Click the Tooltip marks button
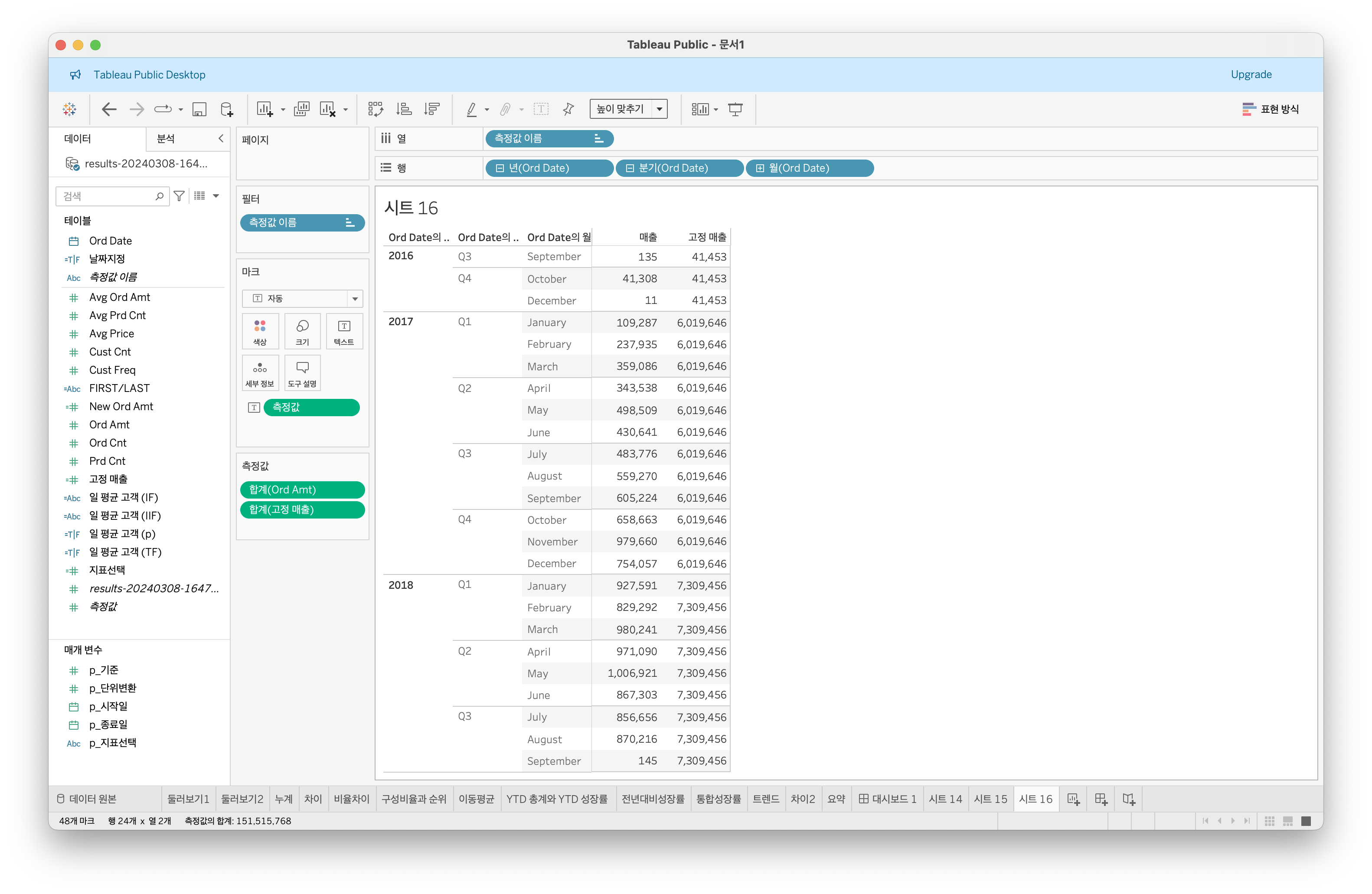The image size is (1372, 894). pos(302,373)
